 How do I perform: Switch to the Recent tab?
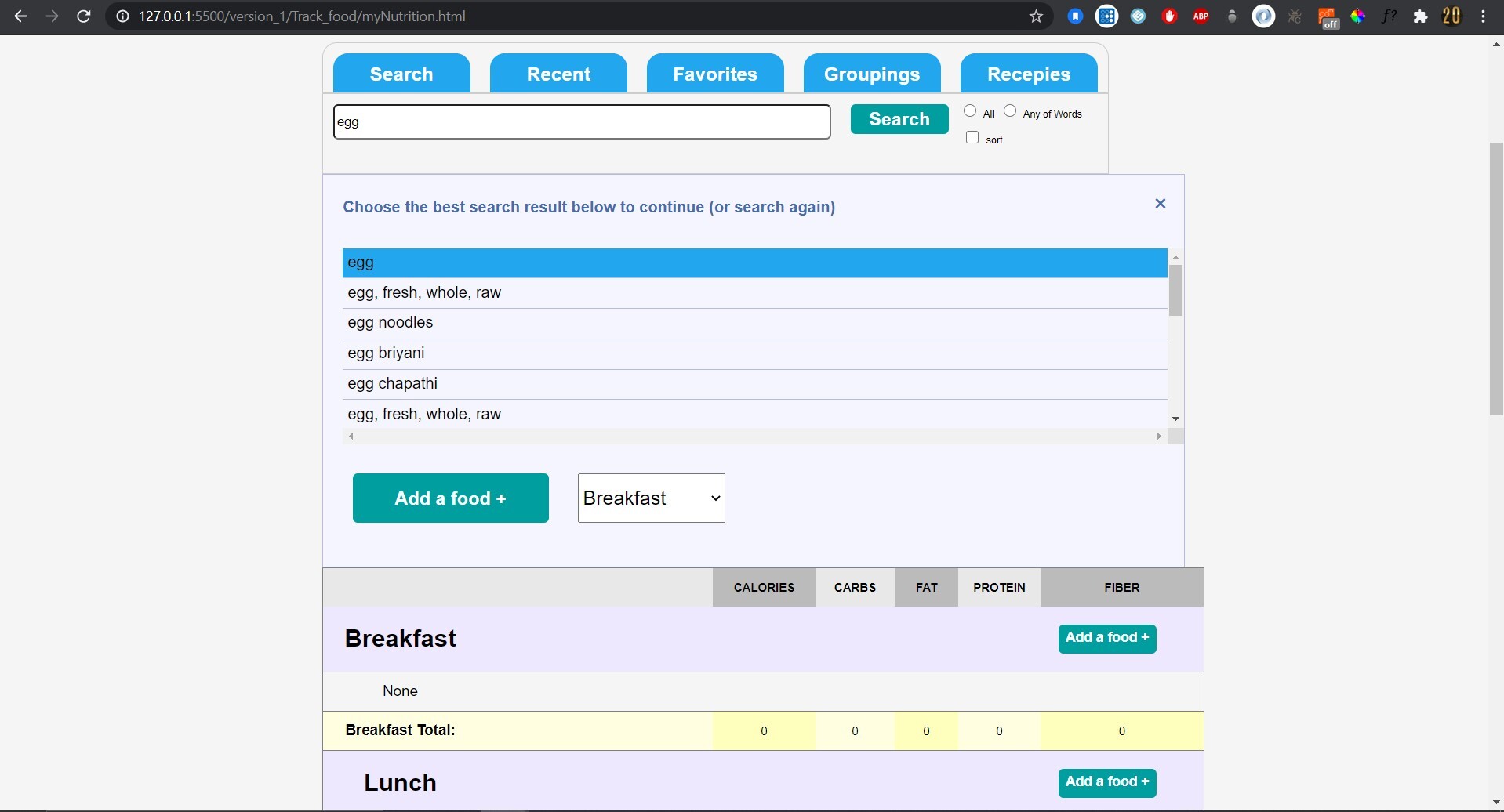point(558,74)
